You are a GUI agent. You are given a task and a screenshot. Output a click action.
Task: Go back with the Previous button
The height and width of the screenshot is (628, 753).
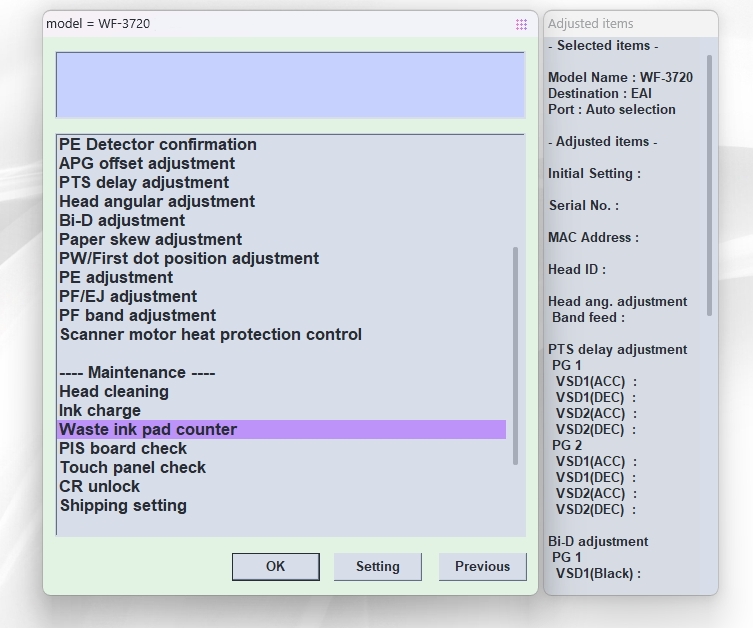482,567
